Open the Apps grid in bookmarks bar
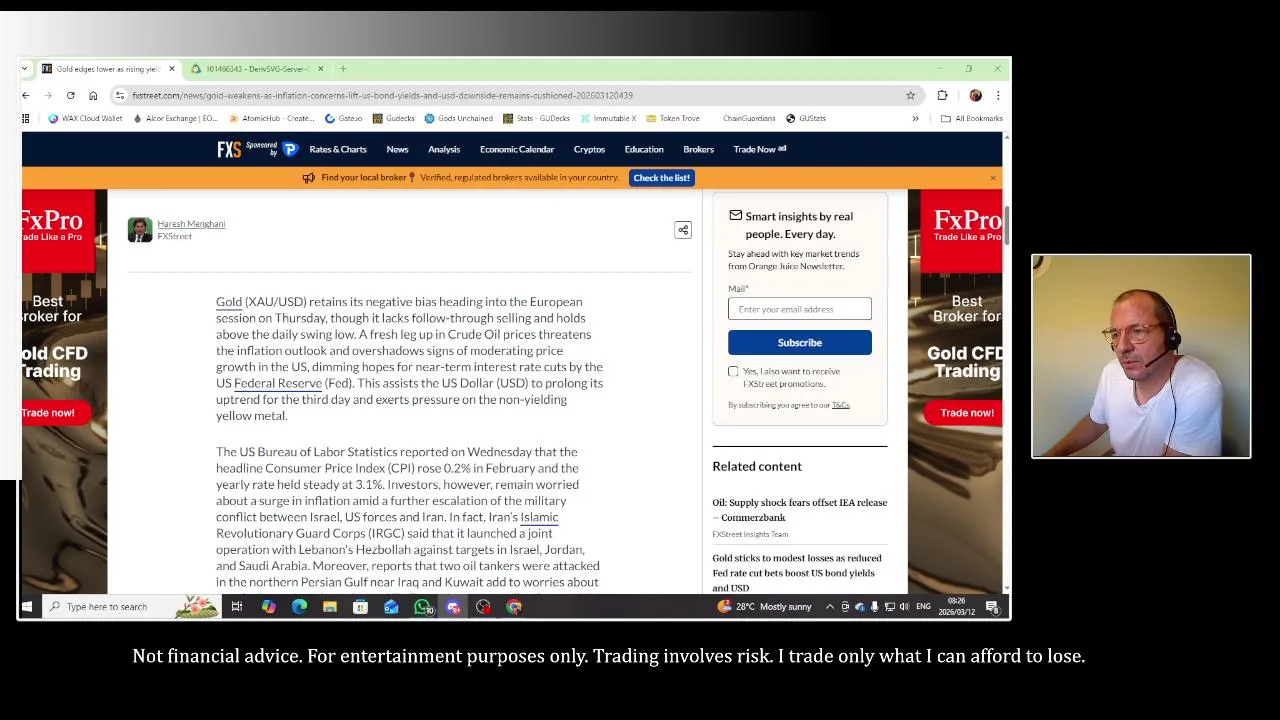The image size is (1280, 720). tap(26, 118)
